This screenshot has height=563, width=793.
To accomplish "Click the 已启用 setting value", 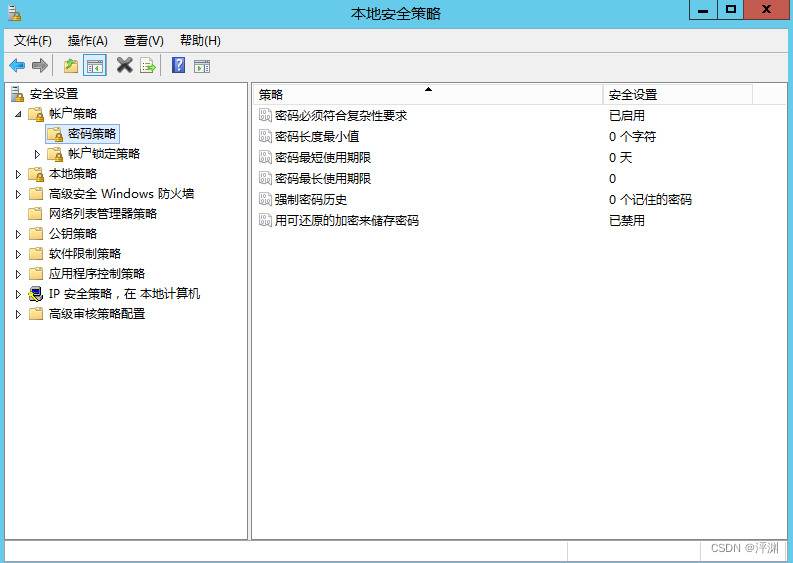I will [627, 115].
